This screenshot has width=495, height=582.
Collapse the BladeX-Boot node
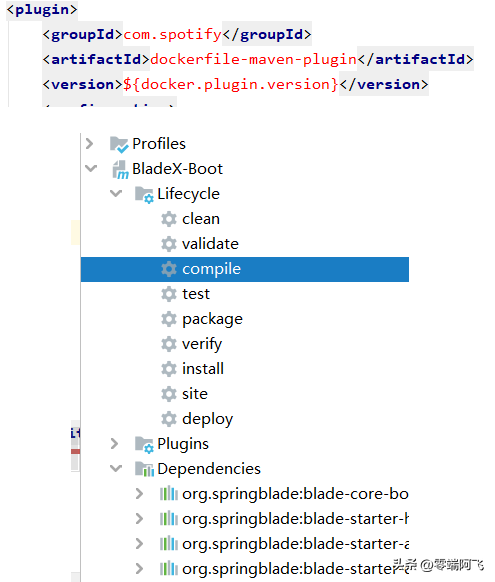tap(91, 169)
